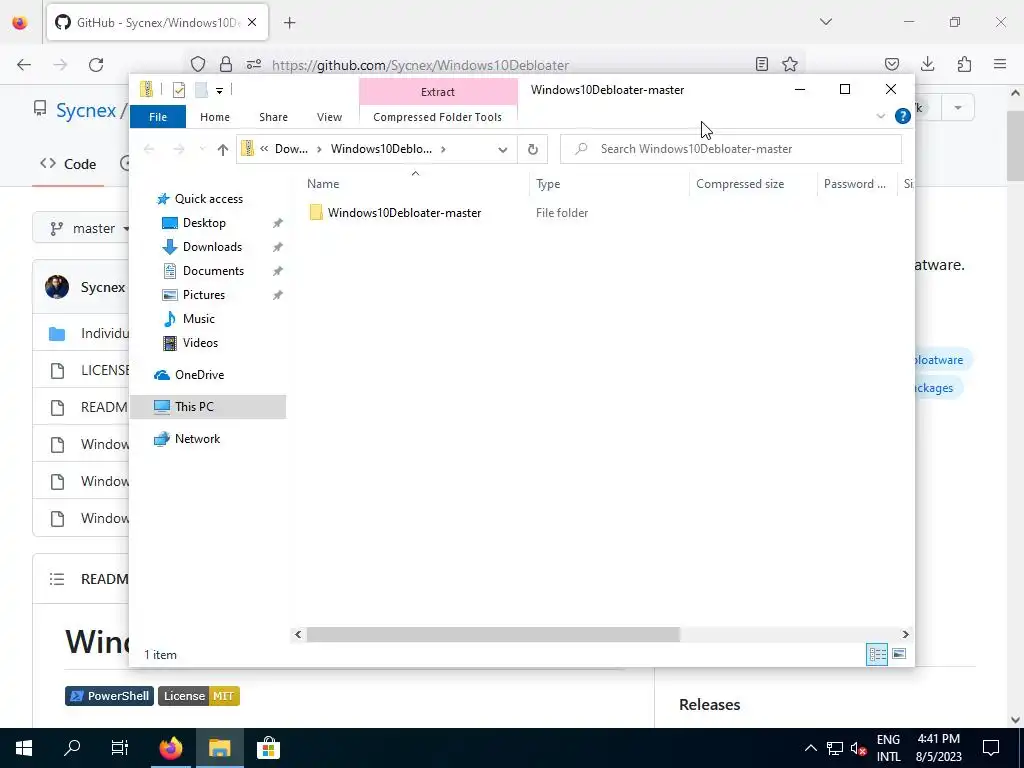This screenshot has width=1024, height=768.
Task: Go up one folder level in Explorer
Action: click(x=223, y=150)
